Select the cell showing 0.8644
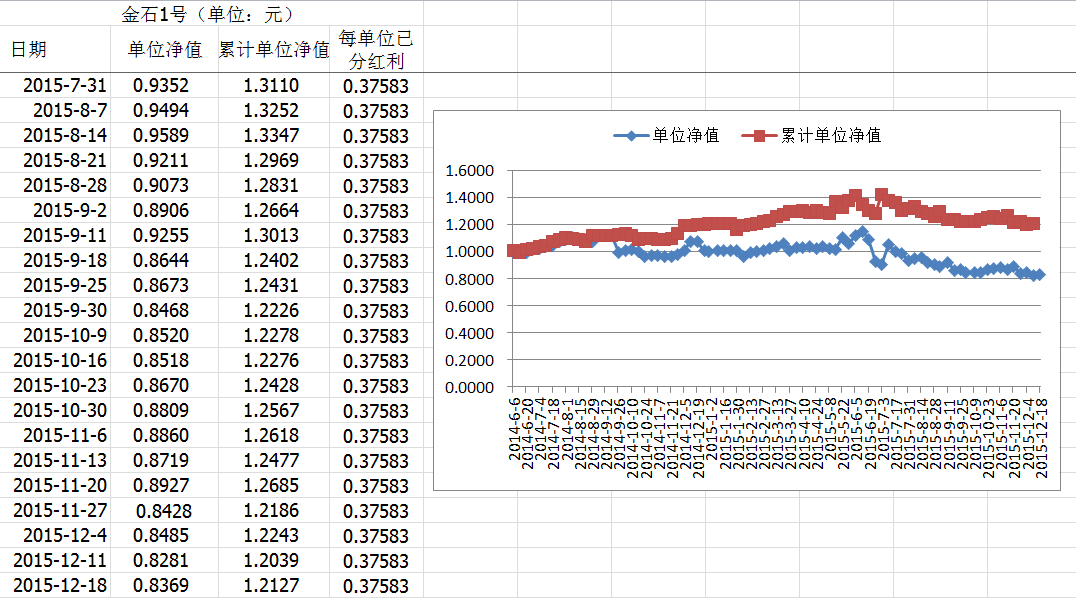 [x=161, y=261]
